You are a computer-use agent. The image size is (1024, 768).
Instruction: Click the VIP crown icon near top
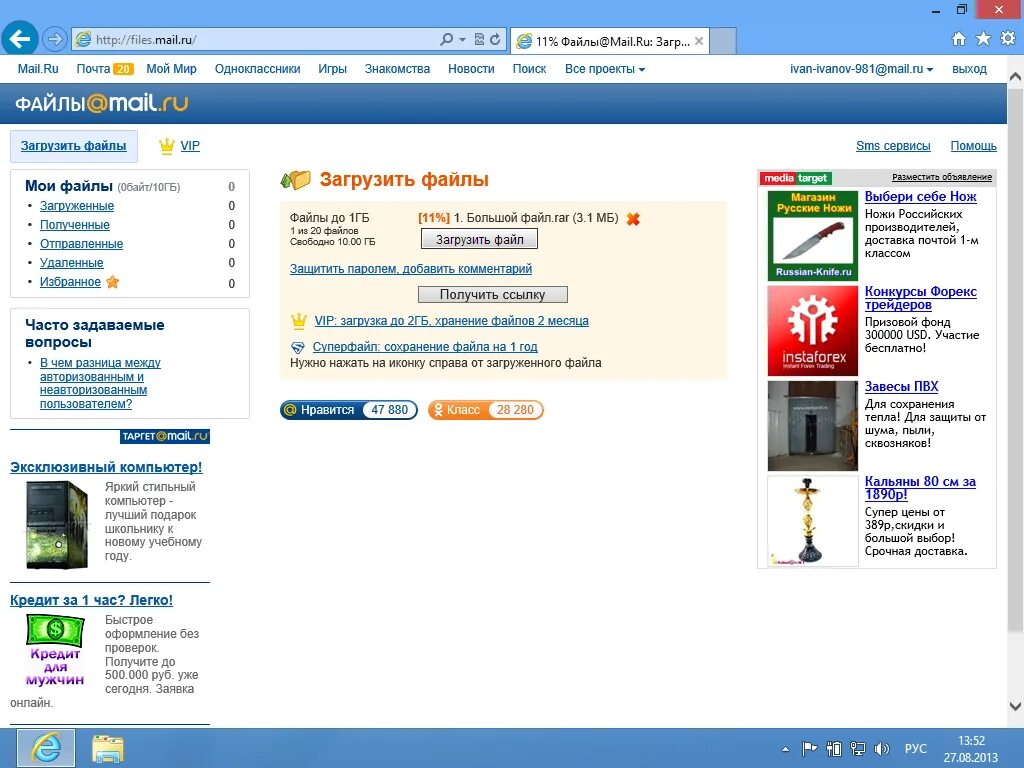(x=167, y=146)
